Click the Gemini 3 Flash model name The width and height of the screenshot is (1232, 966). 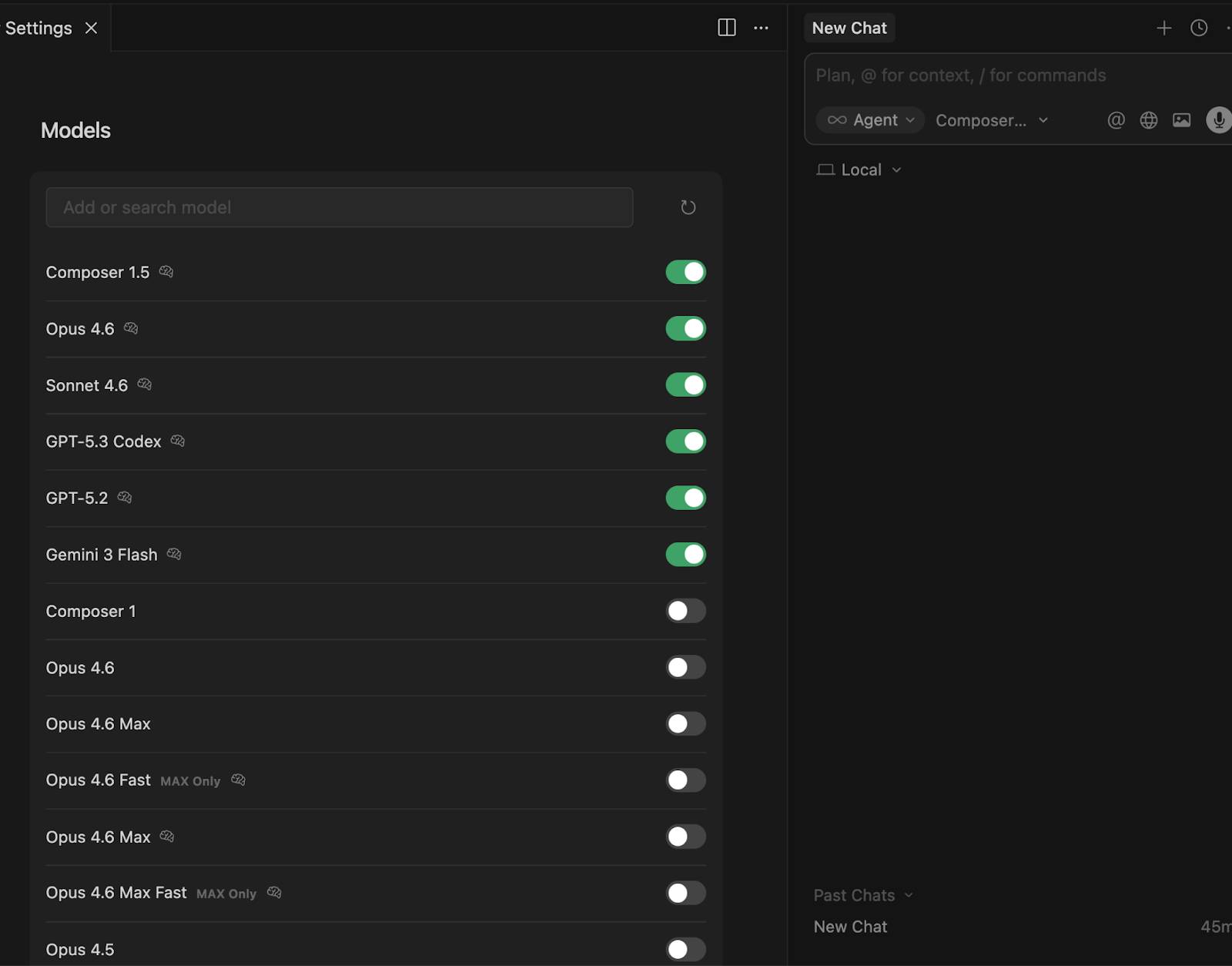point(102,555)
